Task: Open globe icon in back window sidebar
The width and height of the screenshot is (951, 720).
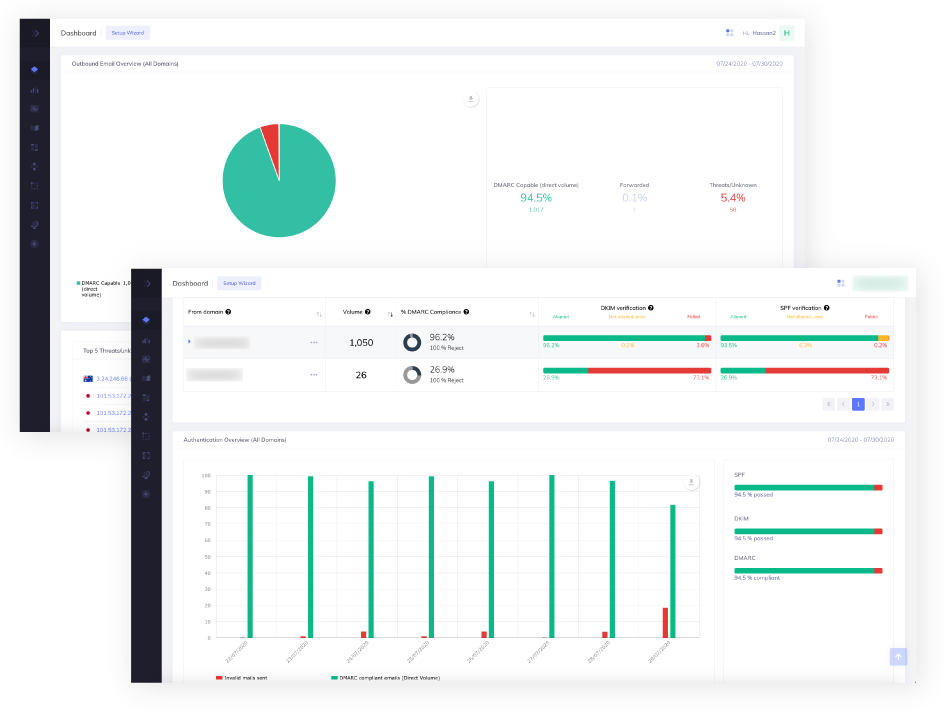Action: 35,224
